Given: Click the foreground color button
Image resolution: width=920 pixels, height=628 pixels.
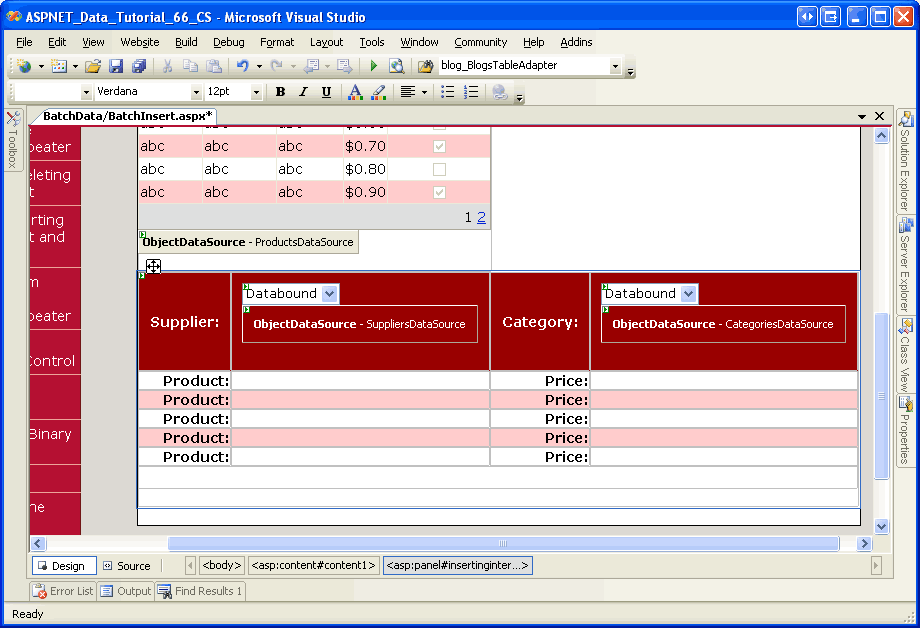Looking at the screenshot, I should tap(354, 92).
